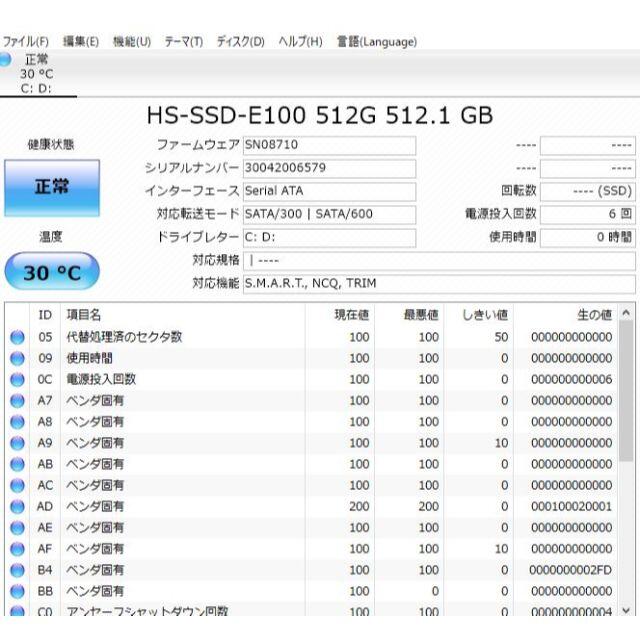The image size is (640, 640).
Task: Click the status orb for ID AE row
Action: pos(17,528)
